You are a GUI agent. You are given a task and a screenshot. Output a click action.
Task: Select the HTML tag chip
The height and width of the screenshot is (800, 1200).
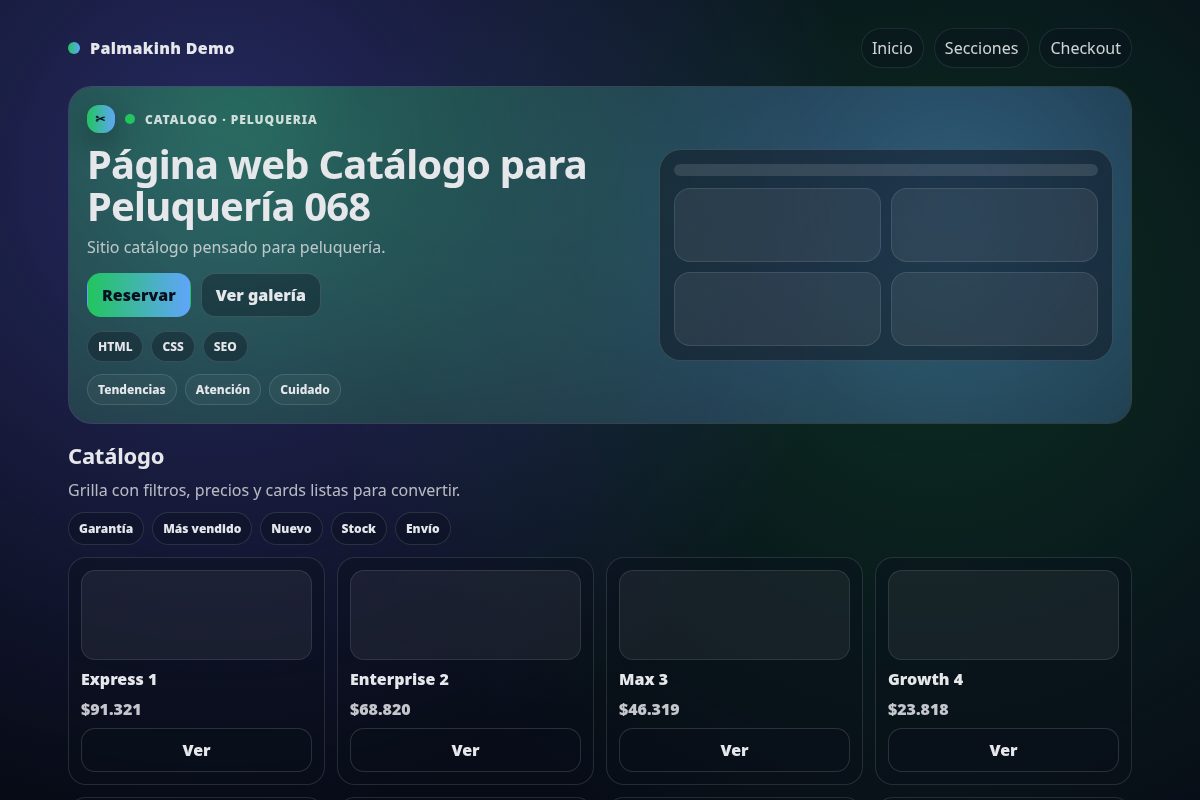pyautogui.click(x=114, y=346)
